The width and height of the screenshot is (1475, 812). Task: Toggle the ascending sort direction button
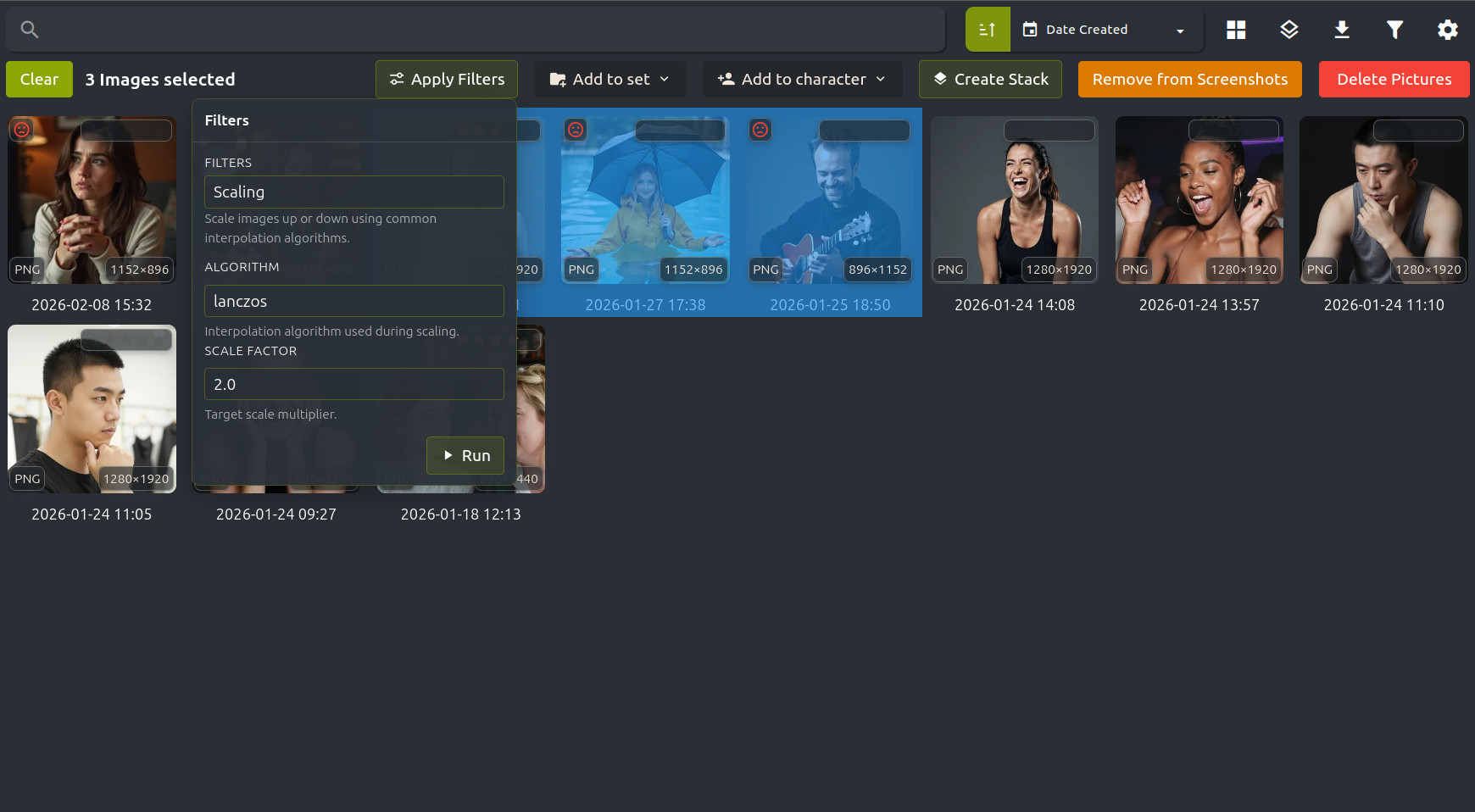[988, 29]
